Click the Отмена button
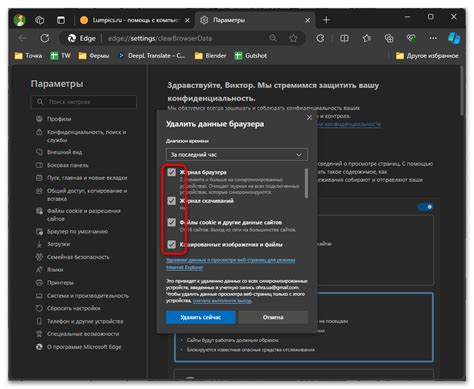 (273, 317)
